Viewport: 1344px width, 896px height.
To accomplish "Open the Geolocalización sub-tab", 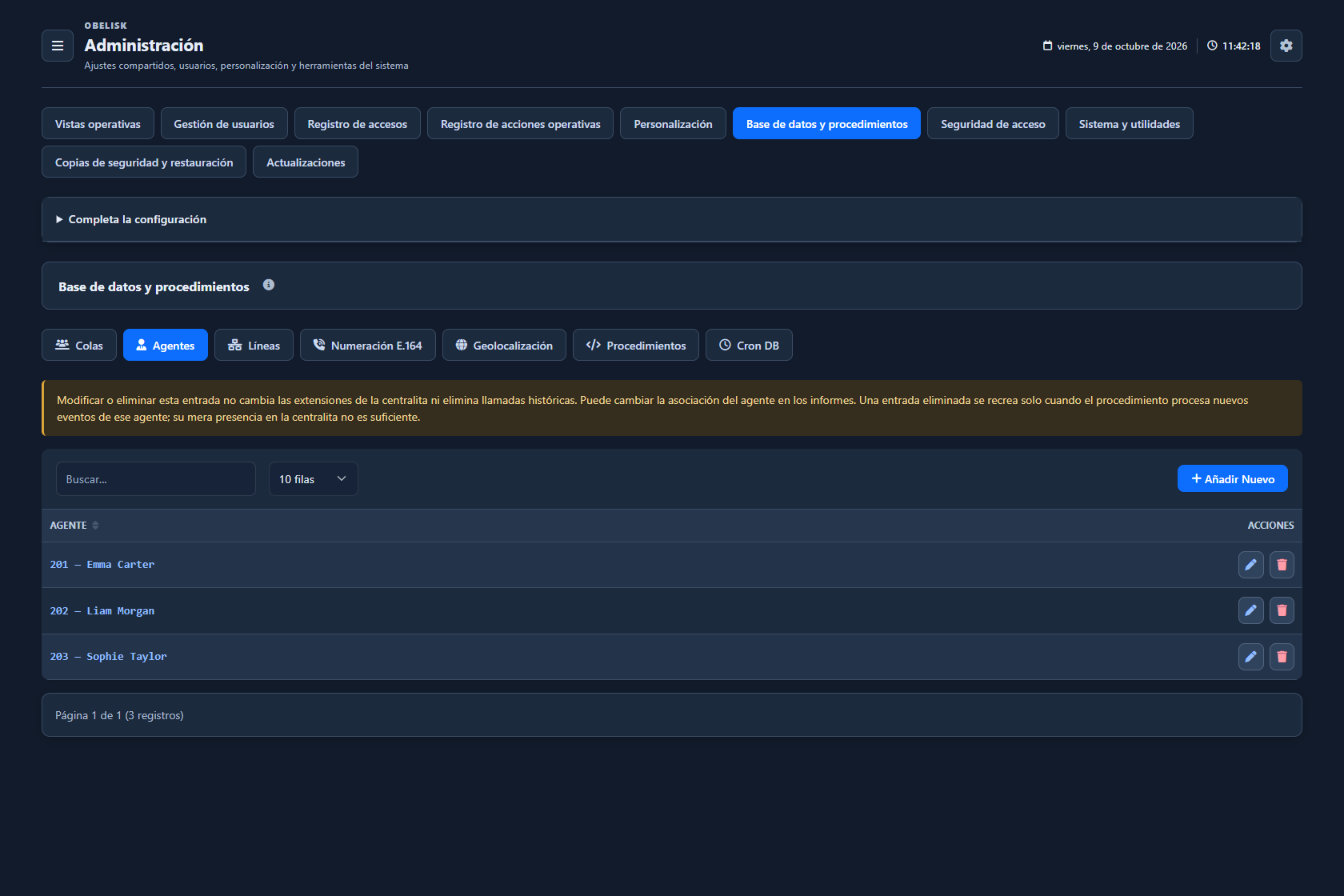I will (x=504, y=345).
